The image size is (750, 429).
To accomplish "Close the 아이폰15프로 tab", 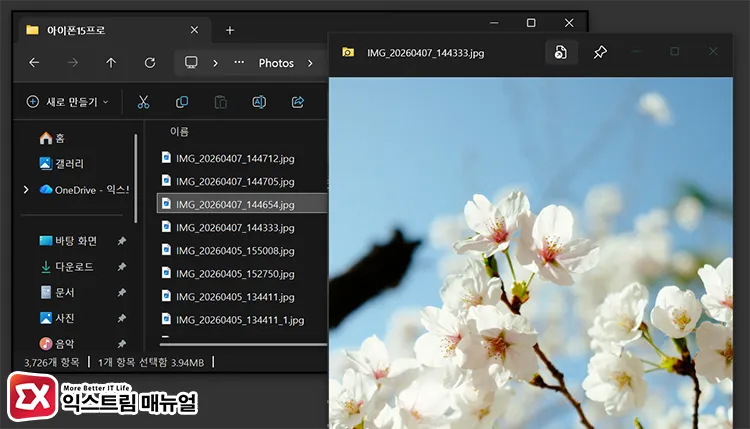I will click(194, 31).
